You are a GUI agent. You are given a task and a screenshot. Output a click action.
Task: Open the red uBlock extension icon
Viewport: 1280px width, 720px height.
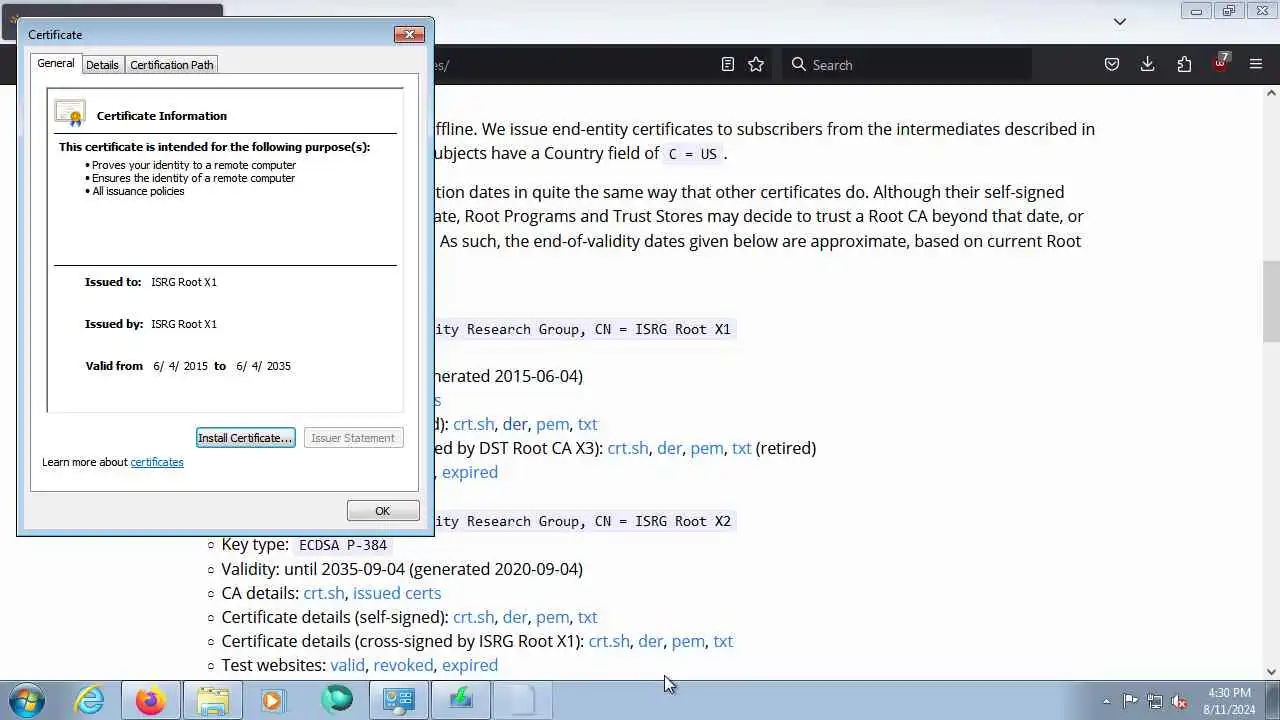point(1221,62)
